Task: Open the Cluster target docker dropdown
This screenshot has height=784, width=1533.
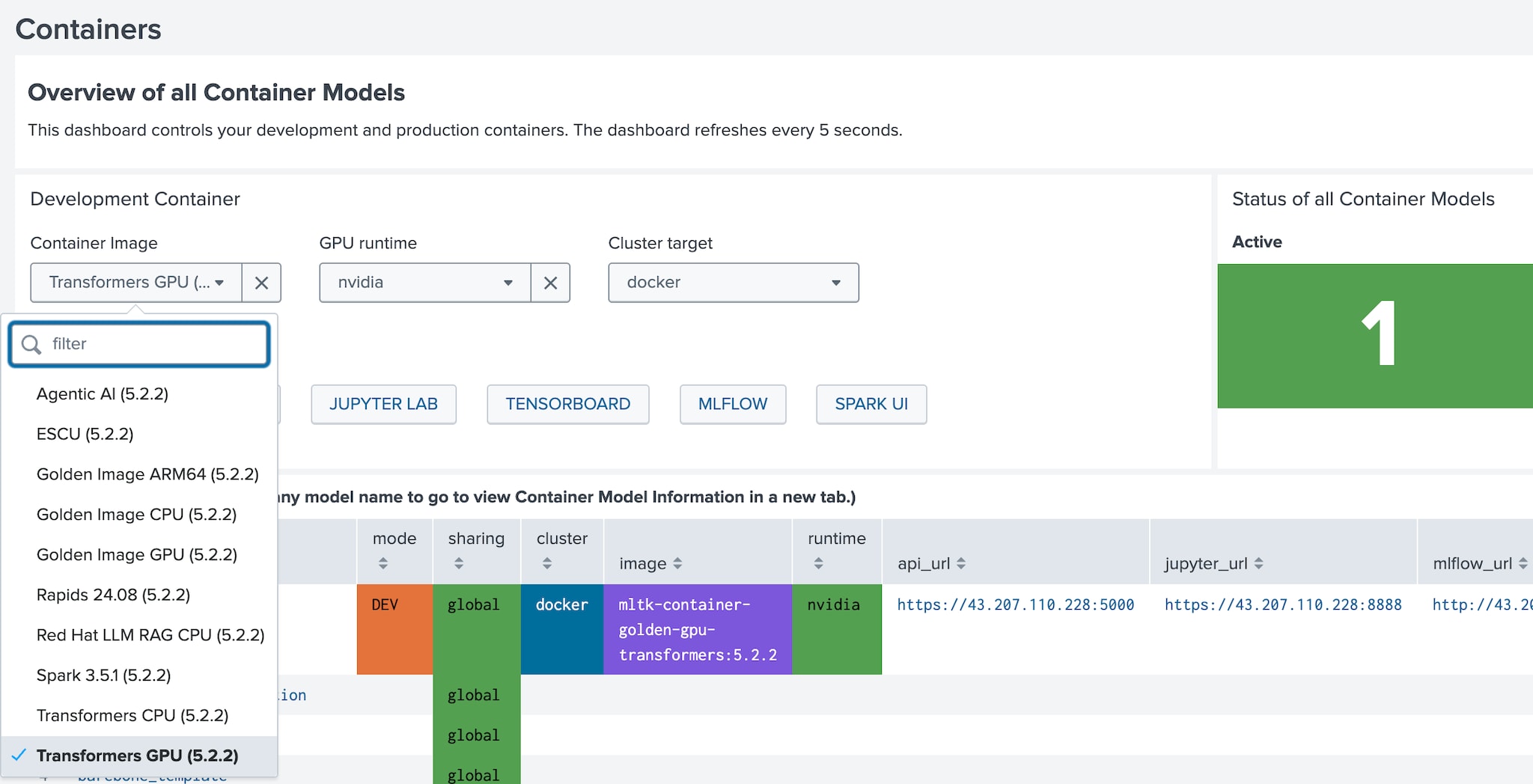Action: [x=733, y=283]
